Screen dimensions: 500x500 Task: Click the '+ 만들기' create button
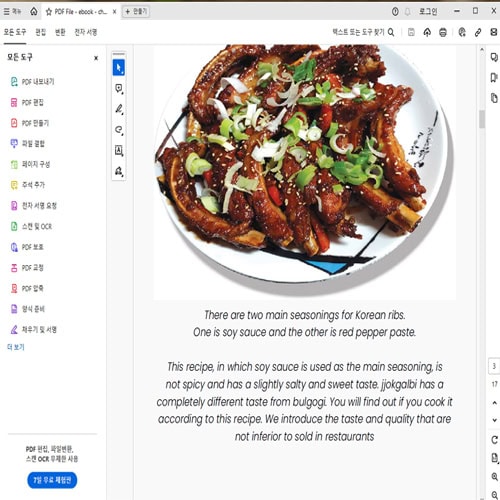click(x=136, y=12)
